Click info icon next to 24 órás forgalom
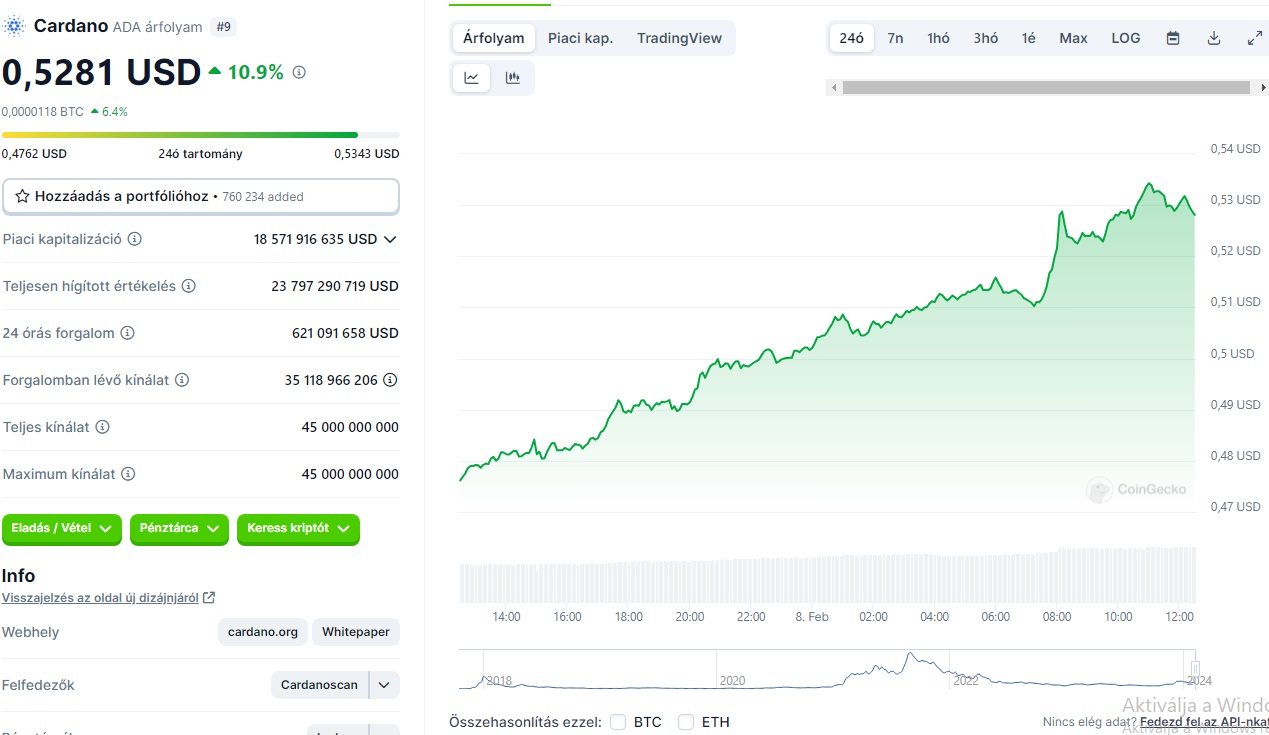 click(128, 333)
